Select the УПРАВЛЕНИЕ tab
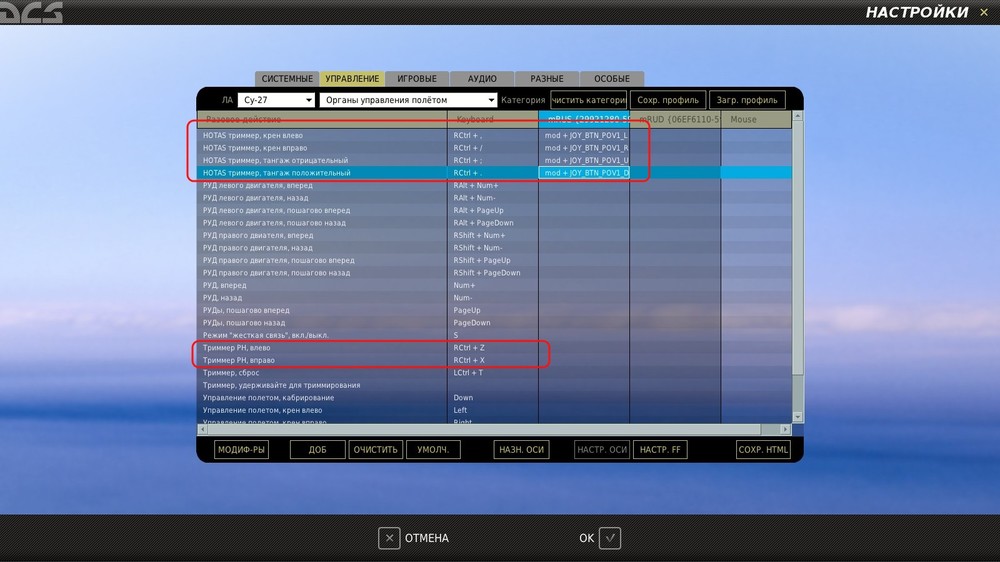 click(352, 78)
